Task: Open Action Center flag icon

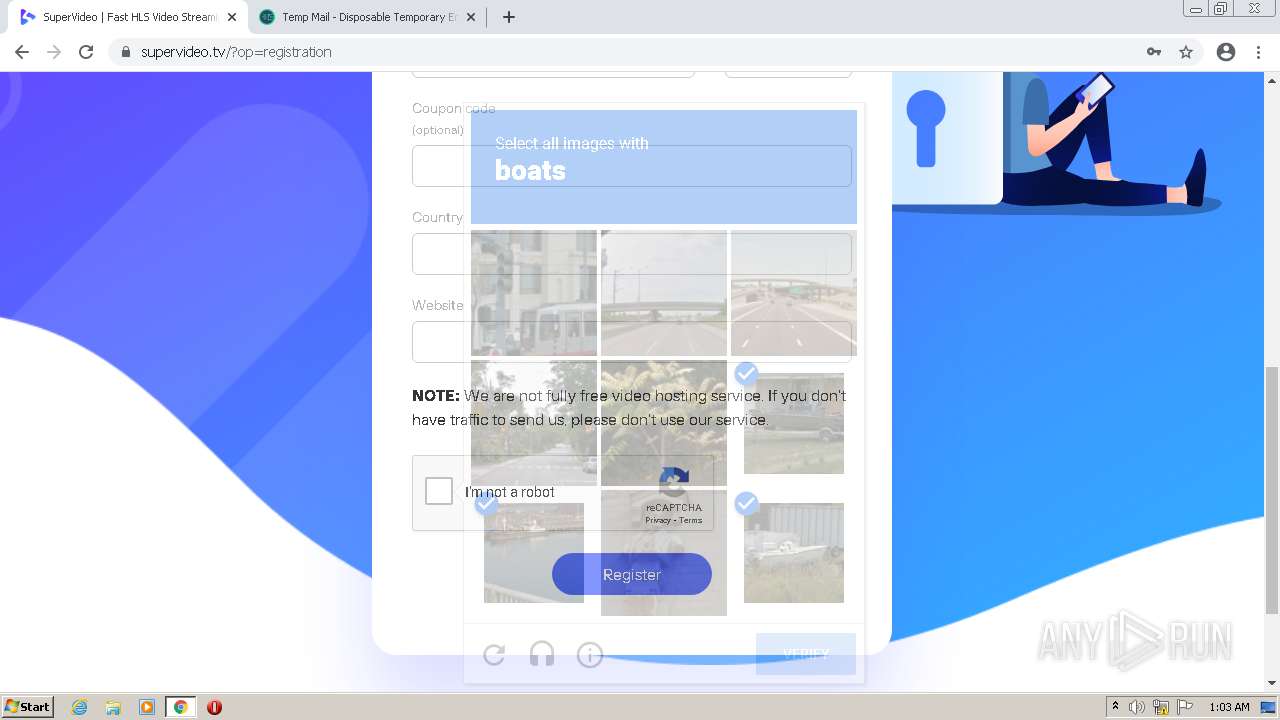Action: (1185, 707)
